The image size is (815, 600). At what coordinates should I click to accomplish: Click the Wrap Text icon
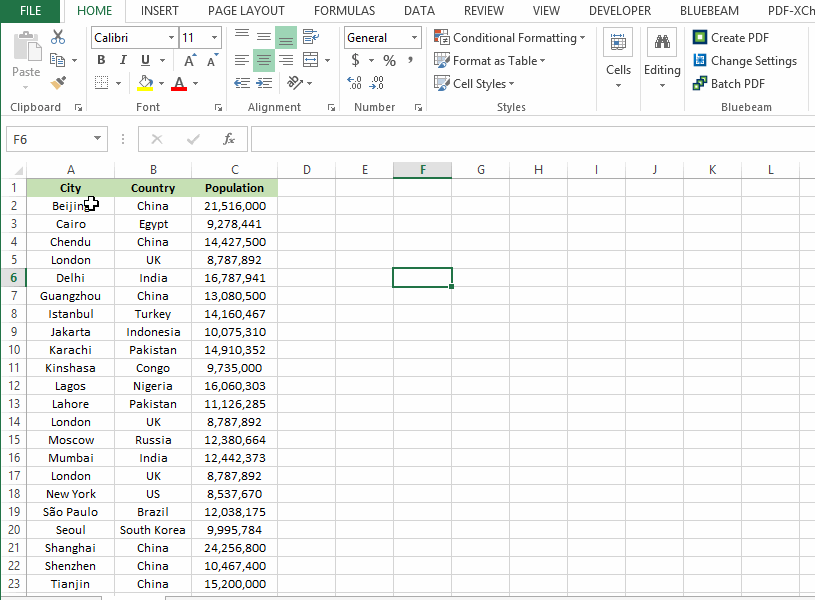click(x=311, y=37)
